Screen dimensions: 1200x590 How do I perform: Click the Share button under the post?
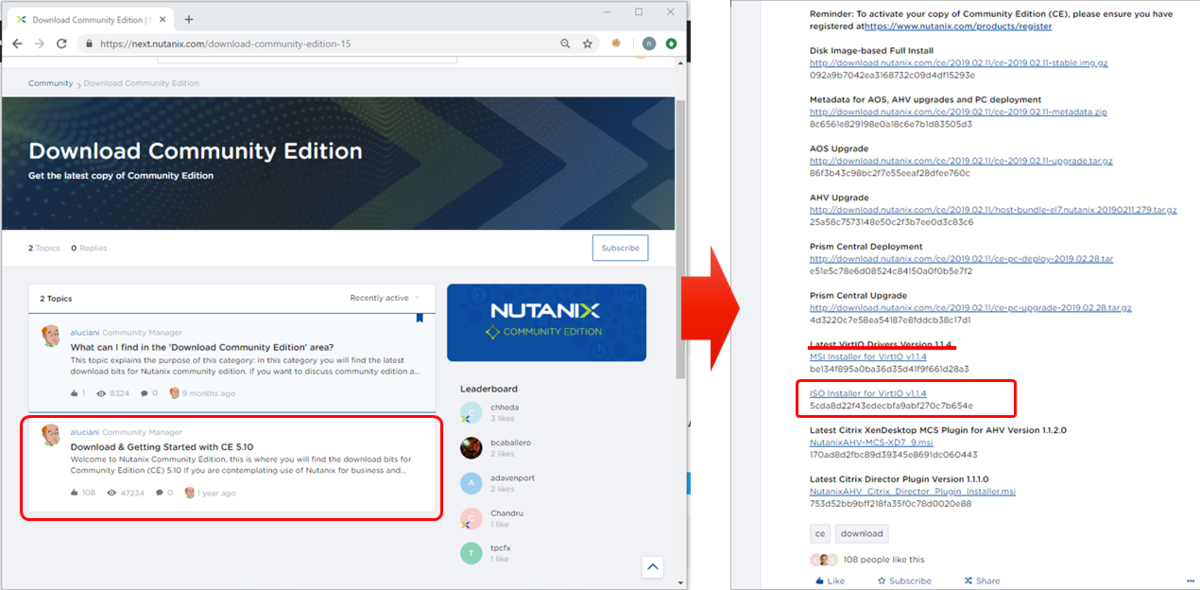click(x=982, y=581)
